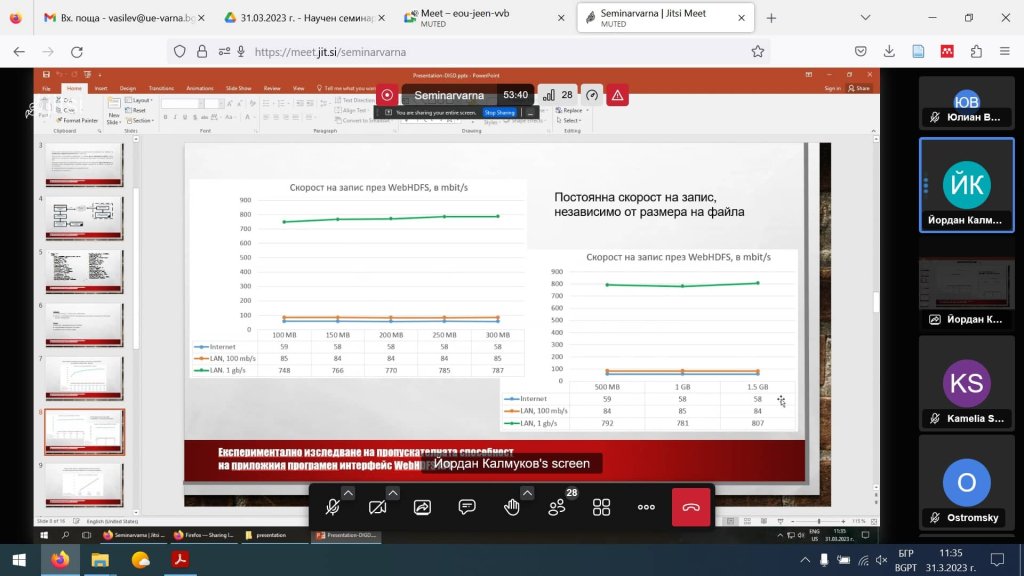Open the File menu in PowerPoint
Screen dimensions: 1024x576
[46, 88]
